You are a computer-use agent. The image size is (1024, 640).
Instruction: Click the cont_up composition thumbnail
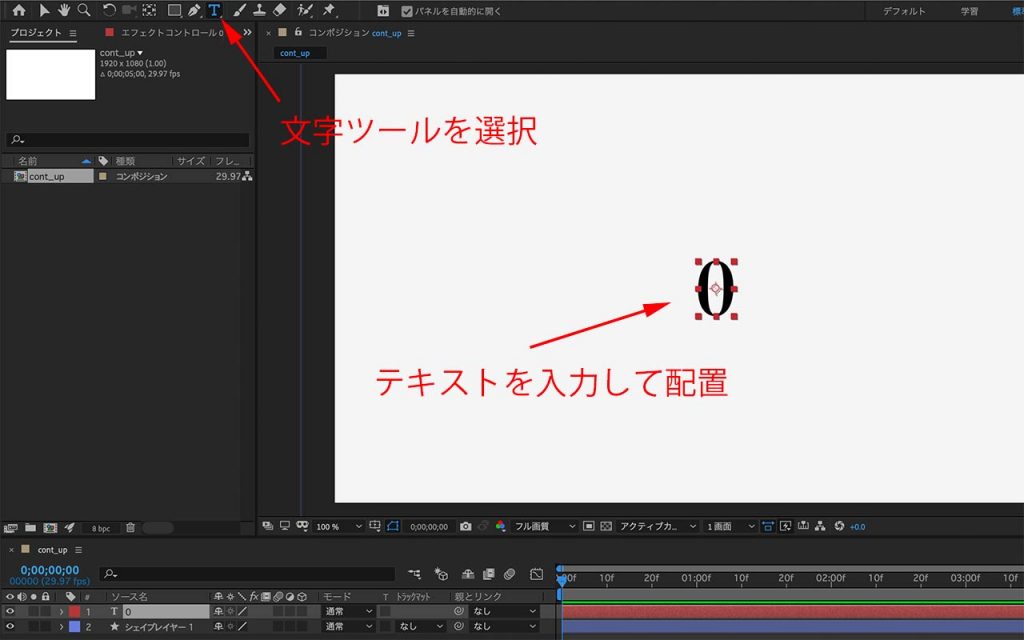(x=50, y=75)
